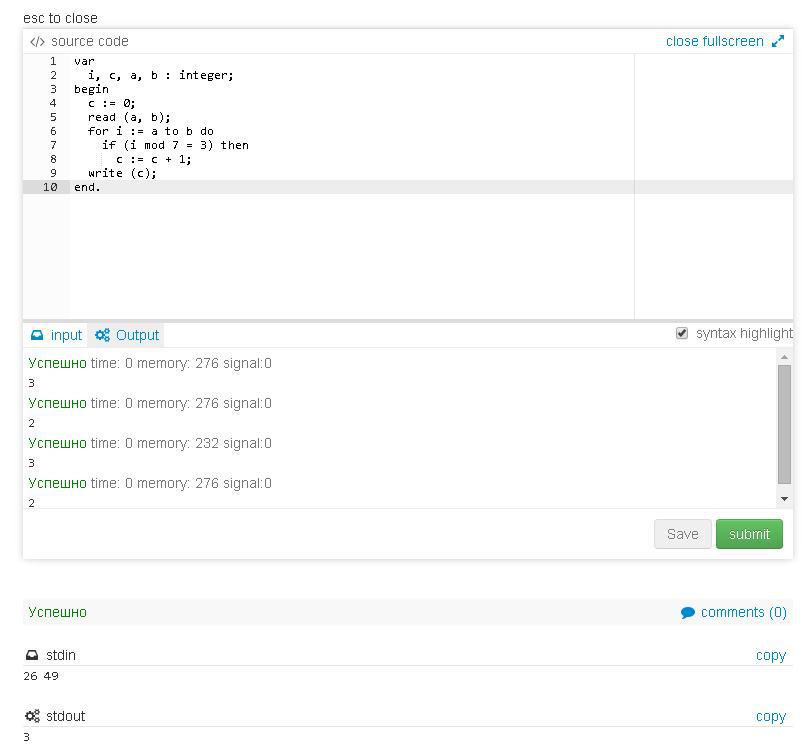This screenshot has height=744, width=806.
Task: Click the output panel scrollbar thumb
Action: click(785, 425)
